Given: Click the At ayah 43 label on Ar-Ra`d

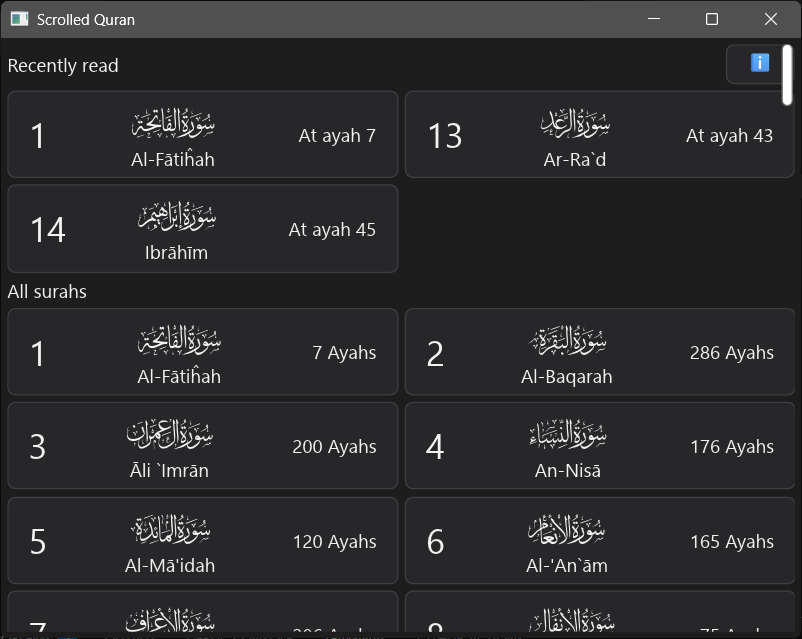Looking at the screenshot, I should click(x=729, y=134).
